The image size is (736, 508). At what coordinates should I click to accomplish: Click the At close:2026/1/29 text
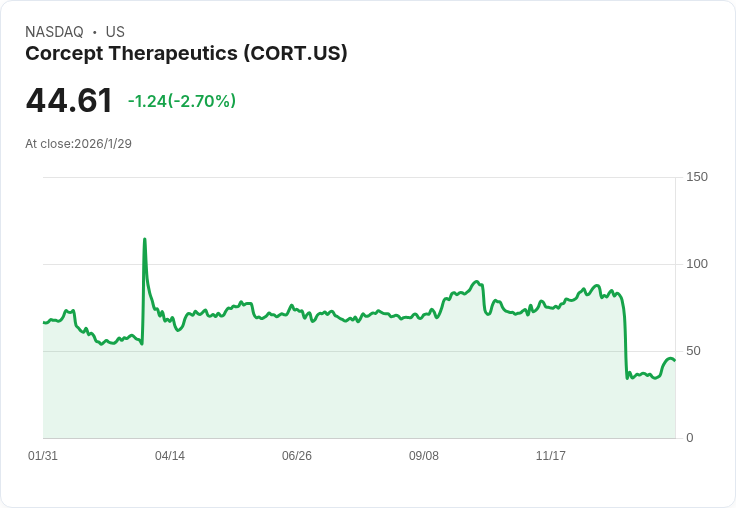click(x=78, y=144)
